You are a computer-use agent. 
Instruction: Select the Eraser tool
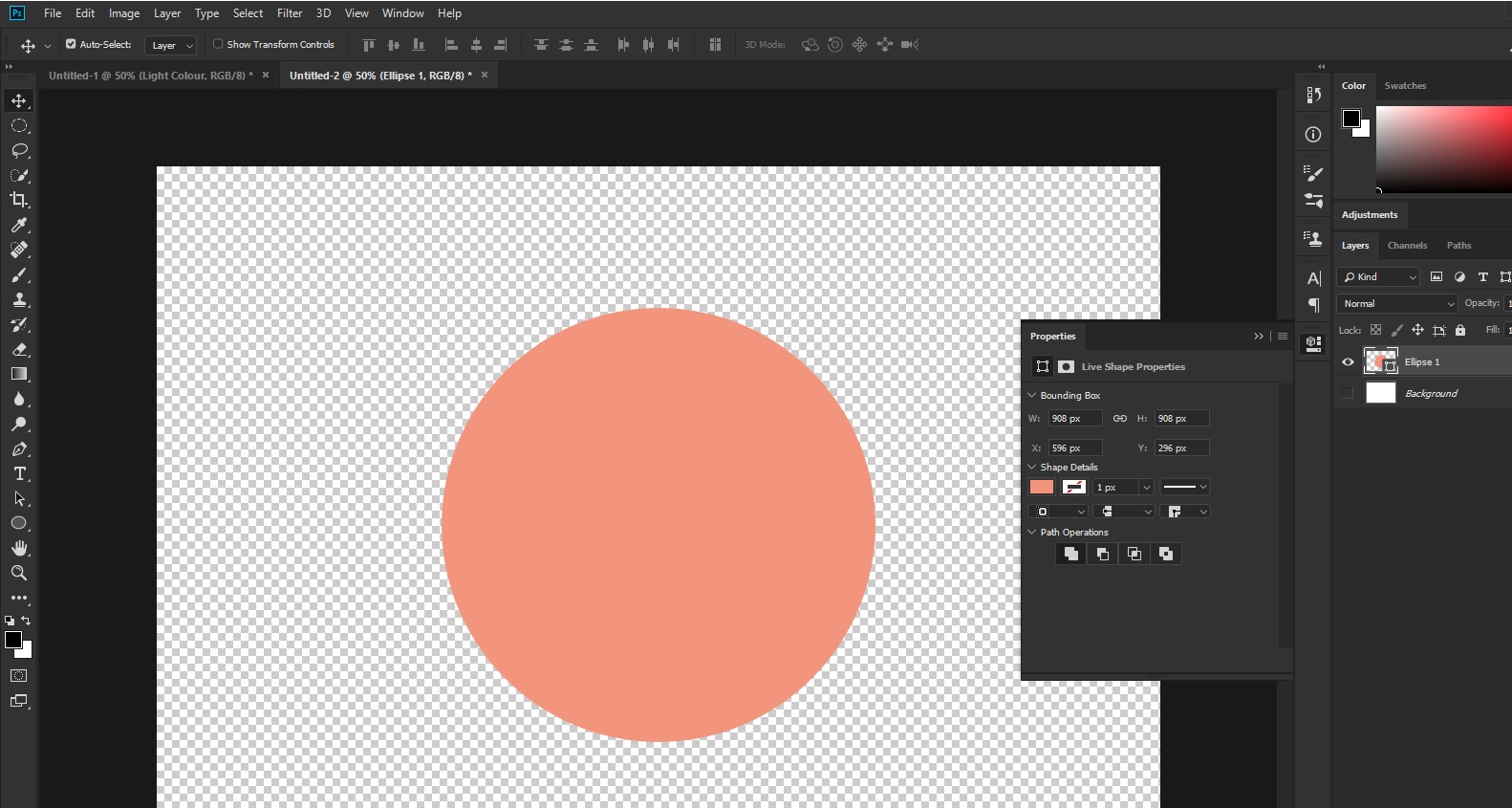pos(19,349)
